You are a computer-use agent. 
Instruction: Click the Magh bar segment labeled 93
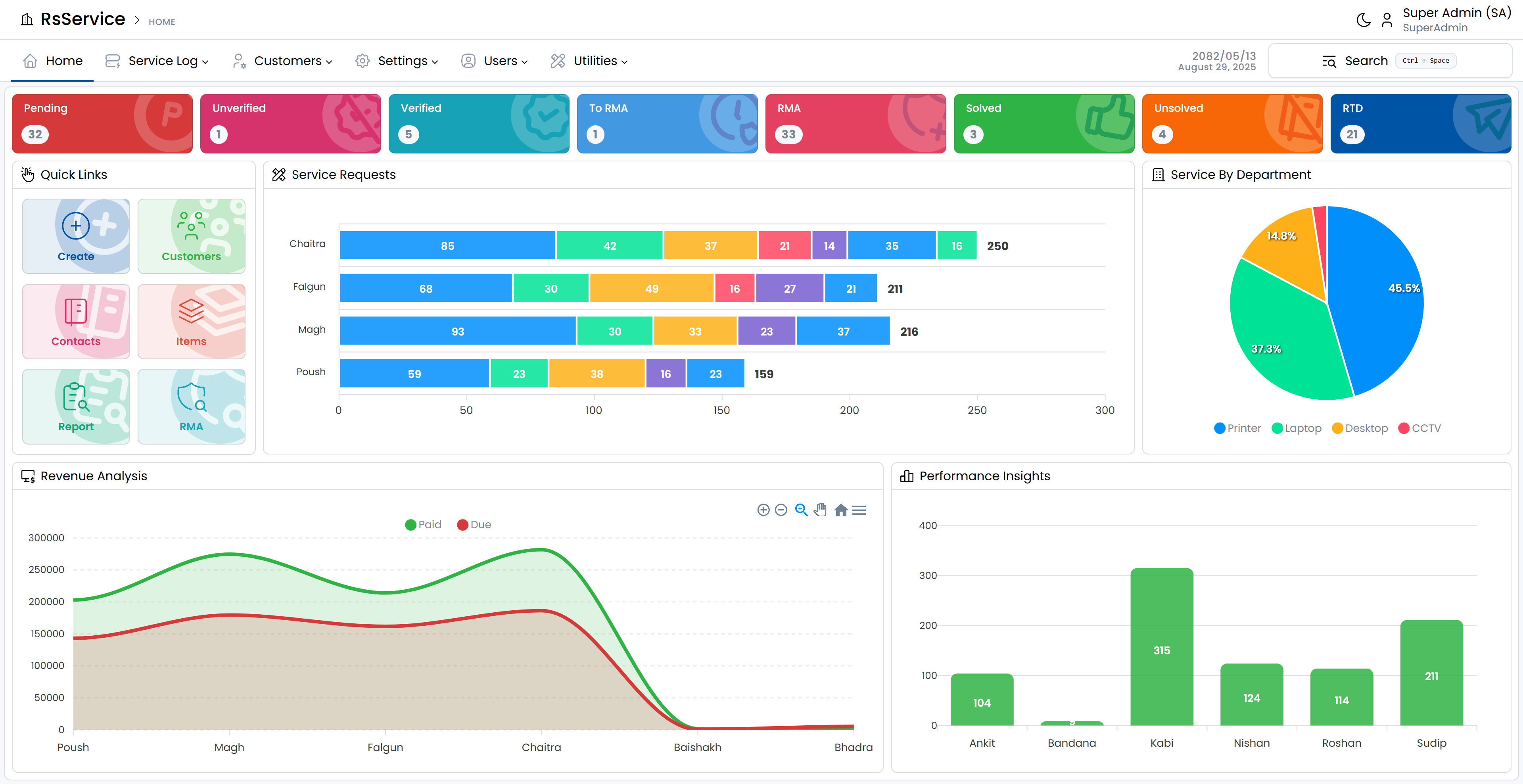pos(458,331)
